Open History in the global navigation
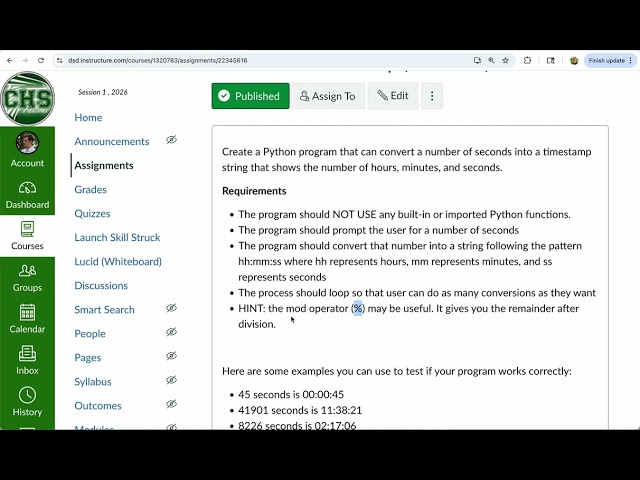 pos(27,402)
